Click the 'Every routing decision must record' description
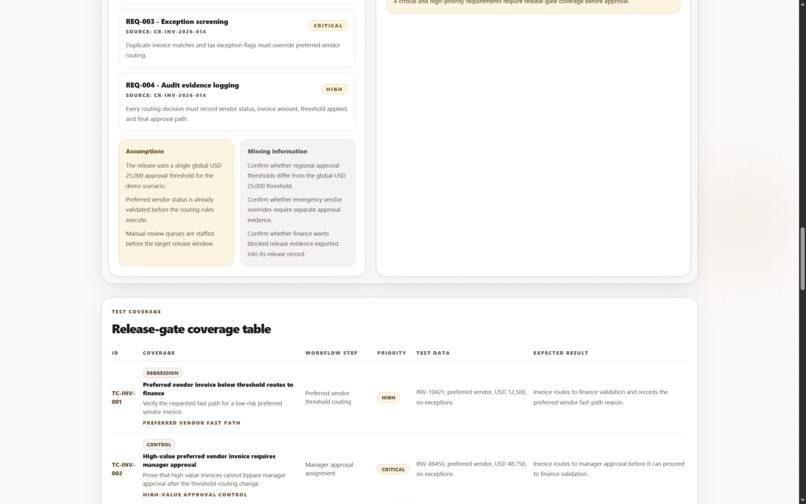Viewport: 806px width, 504px height. [x=236, y=114]
